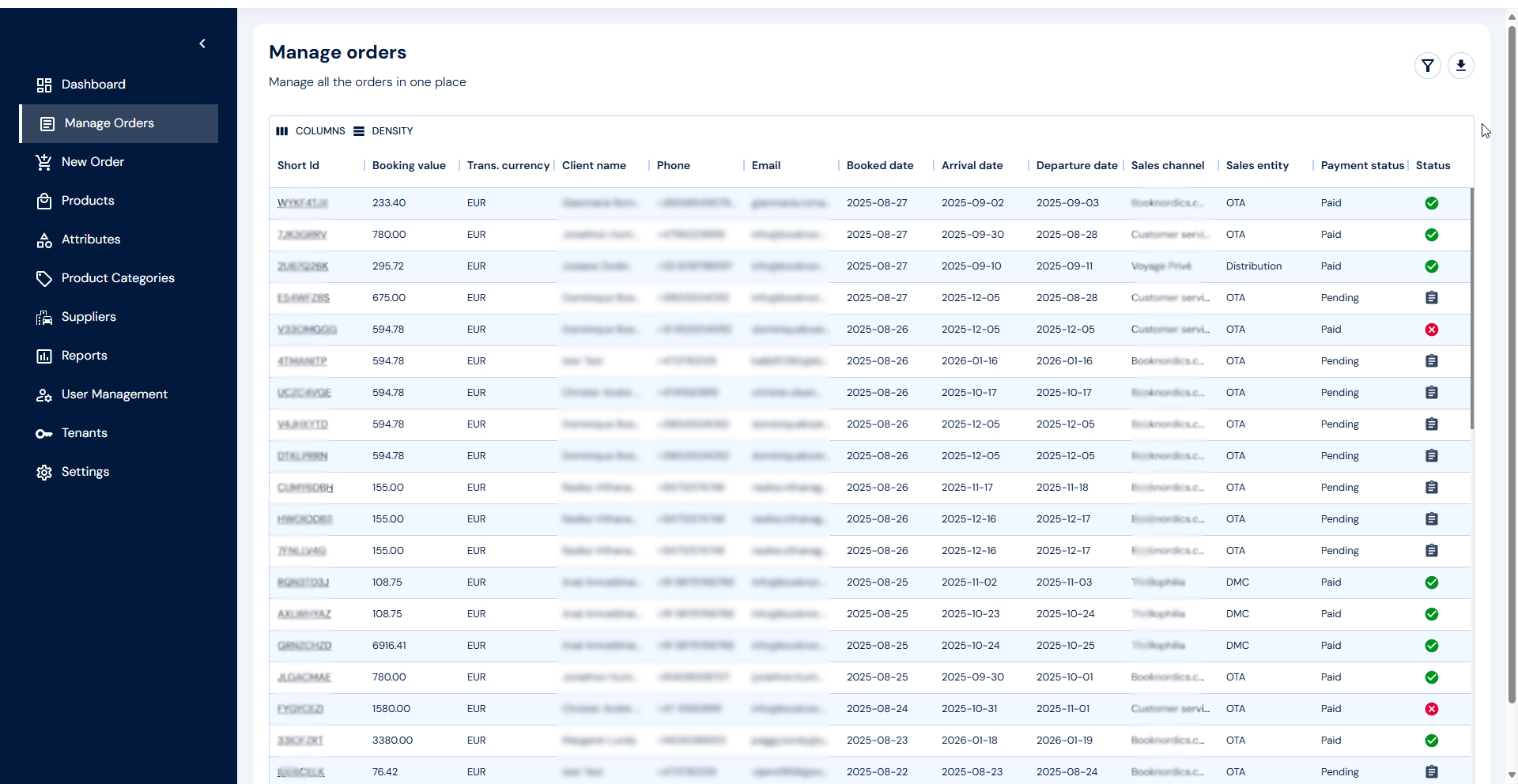Open the Columns selector
This screenshot has height=784, width=1518.
tap(311, 131)
